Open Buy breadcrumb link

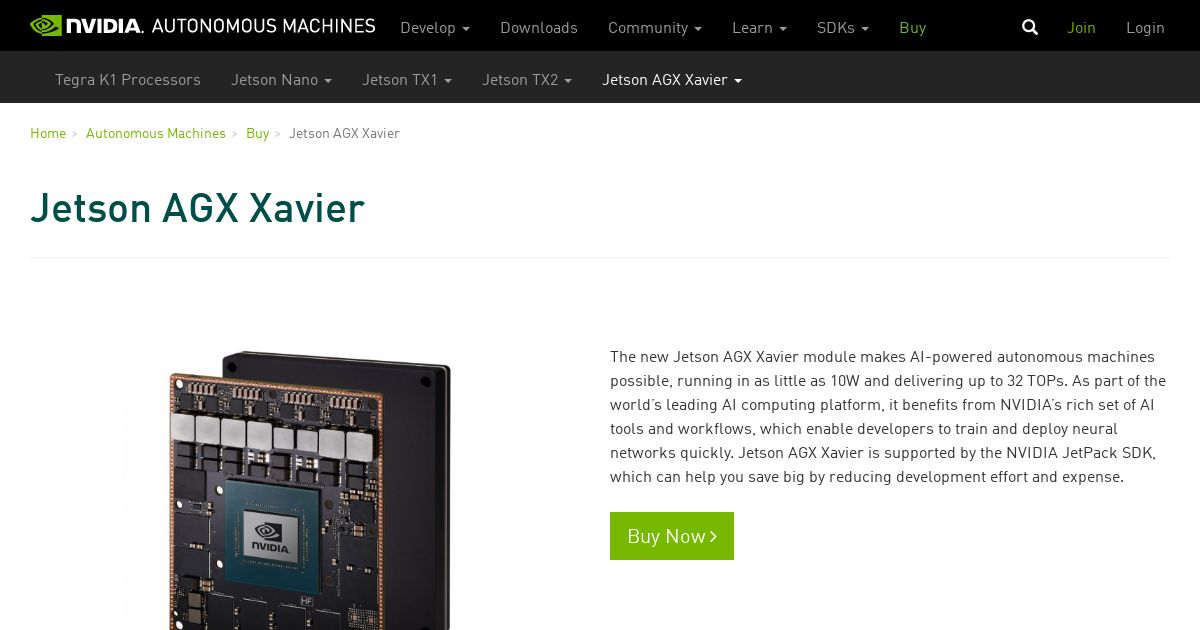coord(257,133)
